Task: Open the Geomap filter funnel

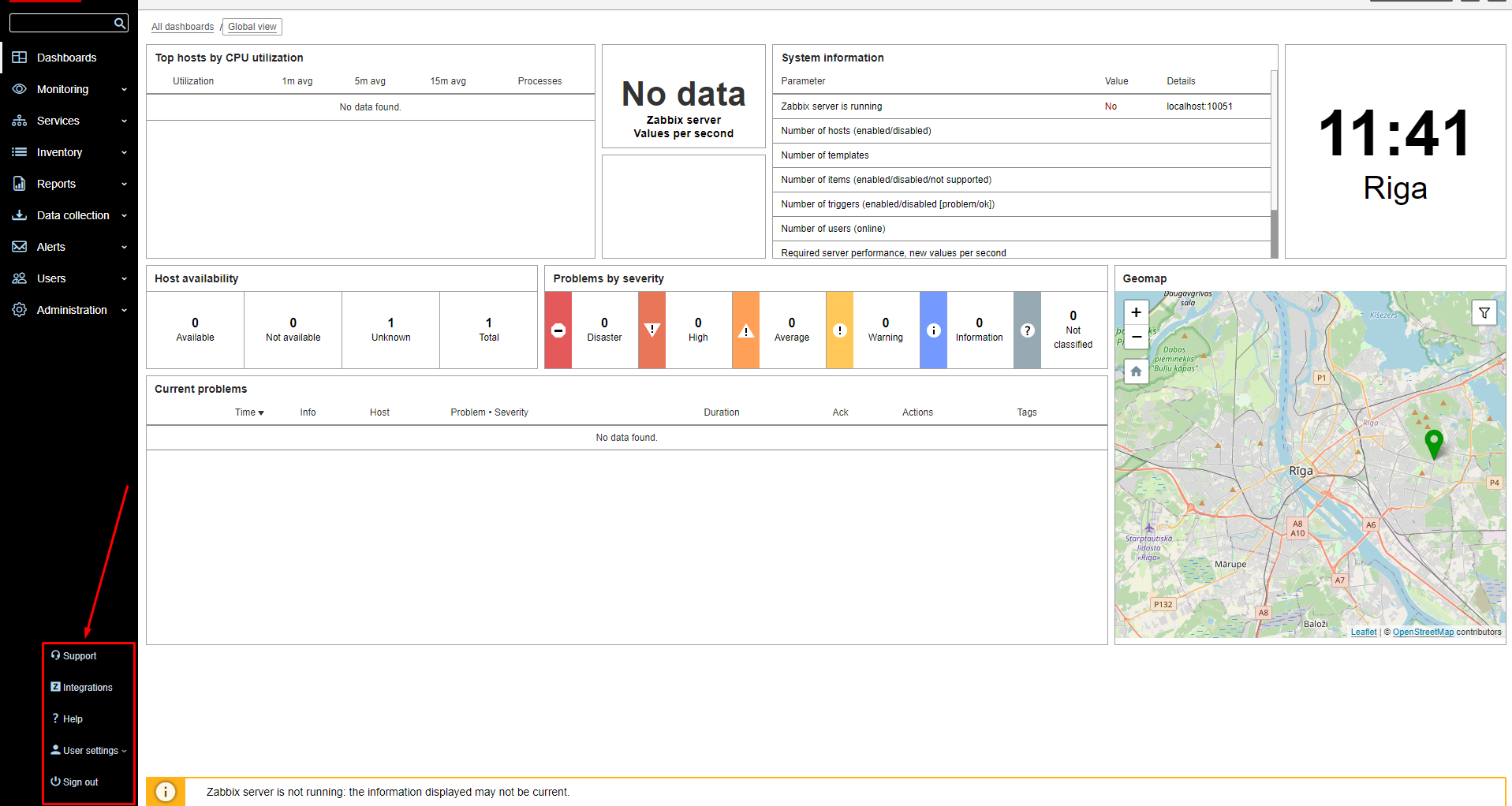Action: point(1484,313)
